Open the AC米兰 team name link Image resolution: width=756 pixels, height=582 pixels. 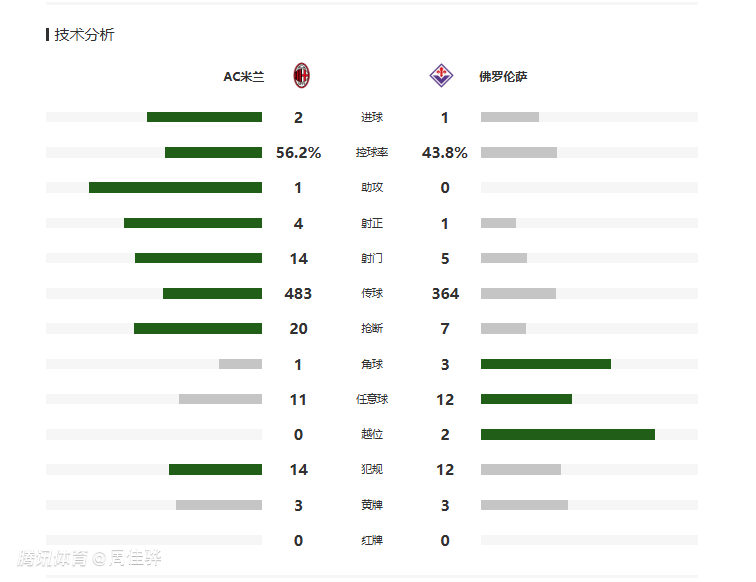[x=244, y=76]
